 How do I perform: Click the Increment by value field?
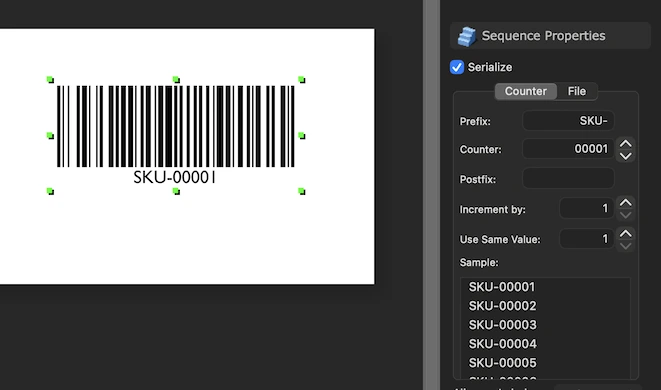586,208
